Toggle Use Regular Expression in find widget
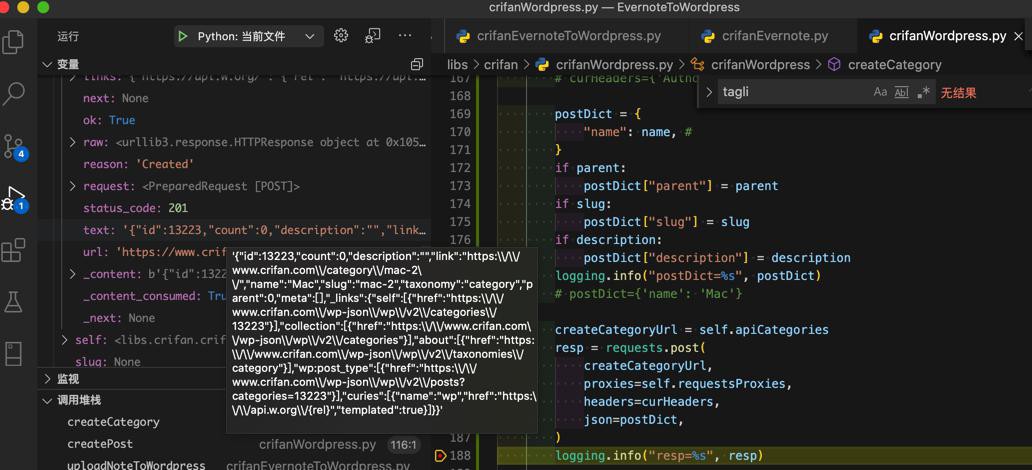Viewport: 1032px width, 470px height. tap(923, 93)
